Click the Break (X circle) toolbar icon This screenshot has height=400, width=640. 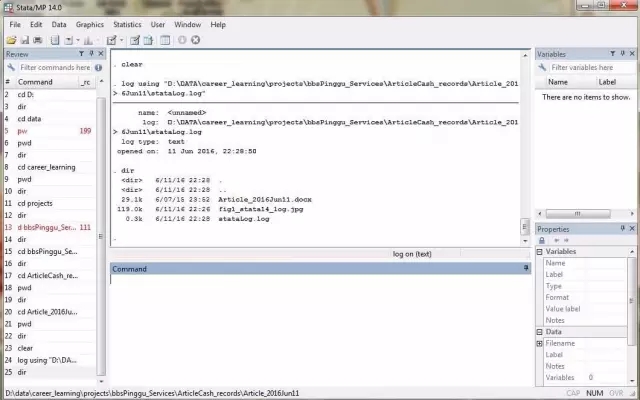coord(196,40)
